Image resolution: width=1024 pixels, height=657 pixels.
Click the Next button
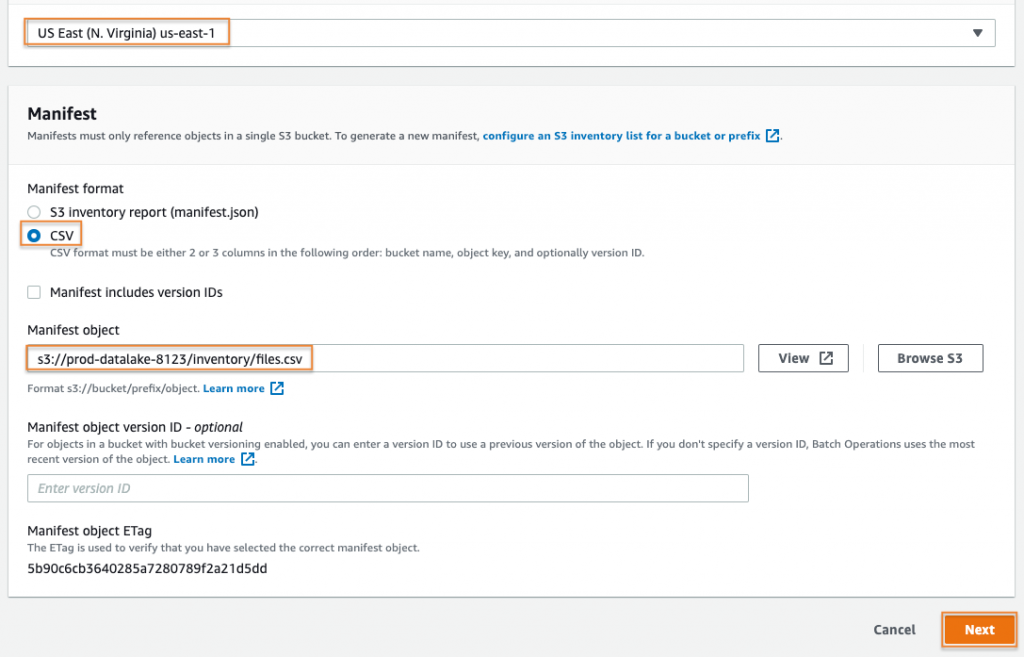(978, 629)
